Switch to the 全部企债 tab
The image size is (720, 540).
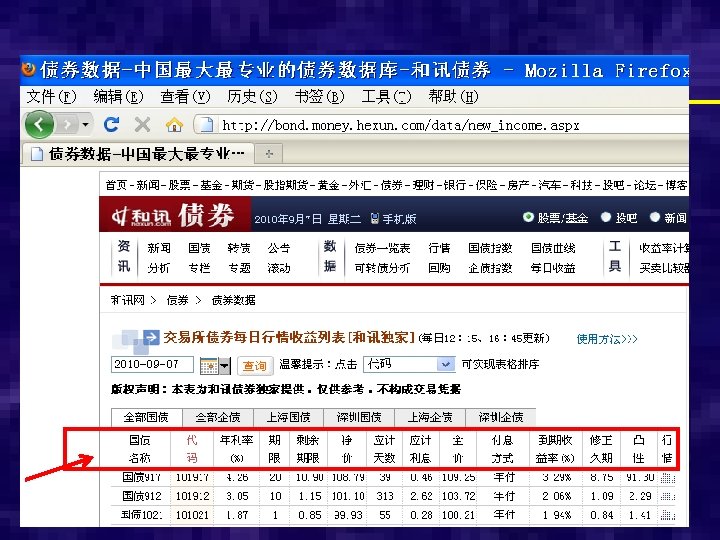point(218,417)
